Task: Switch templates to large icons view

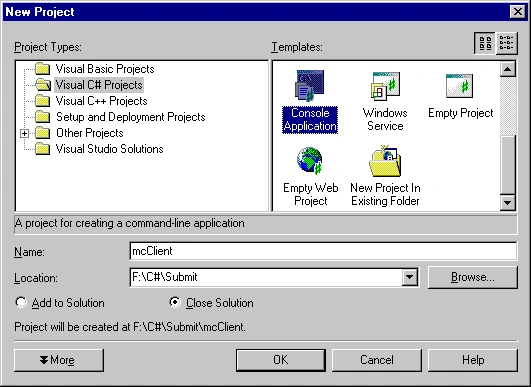Action: coord(485,43)
